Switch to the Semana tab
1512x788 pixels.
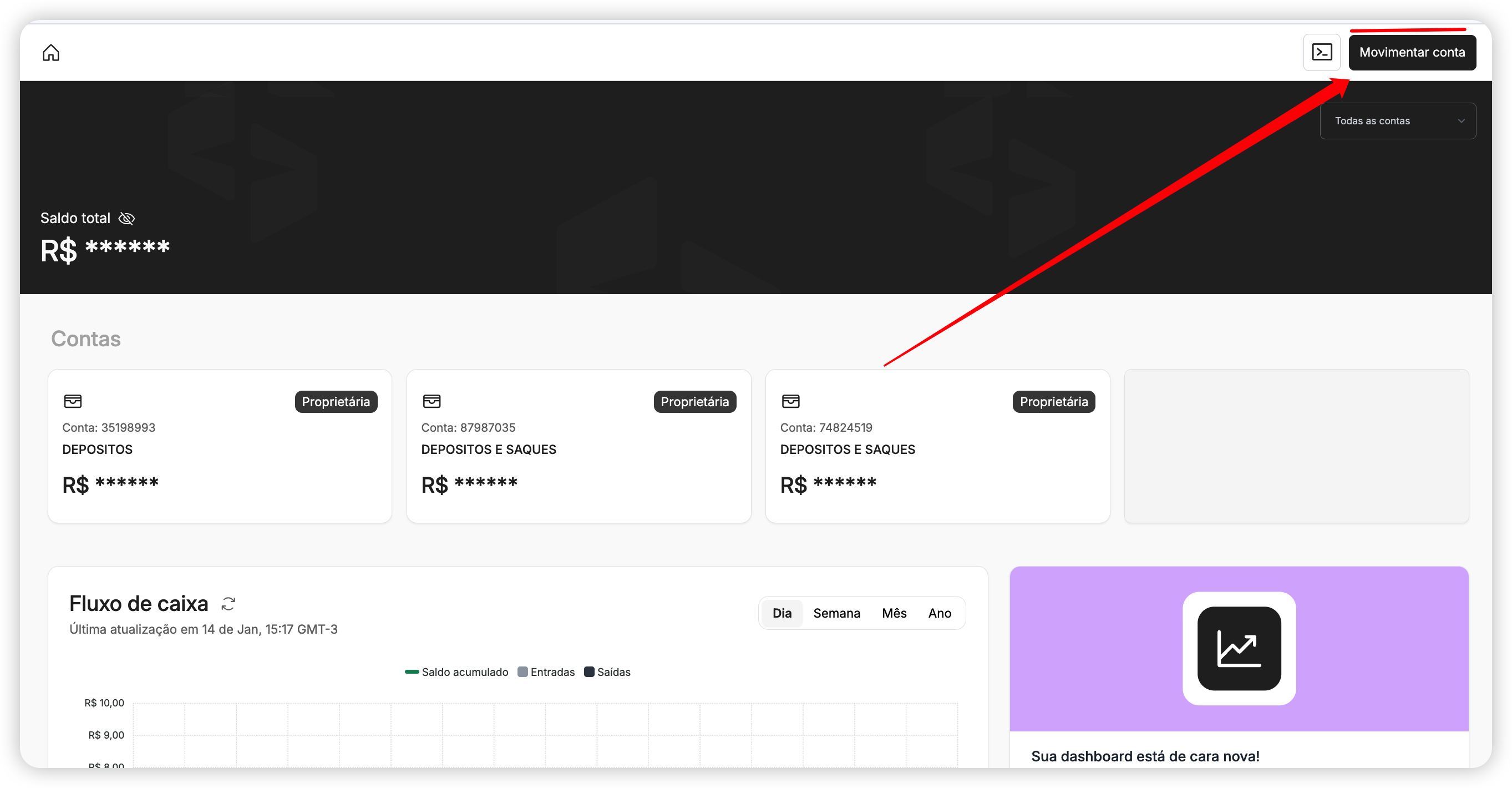836,613
